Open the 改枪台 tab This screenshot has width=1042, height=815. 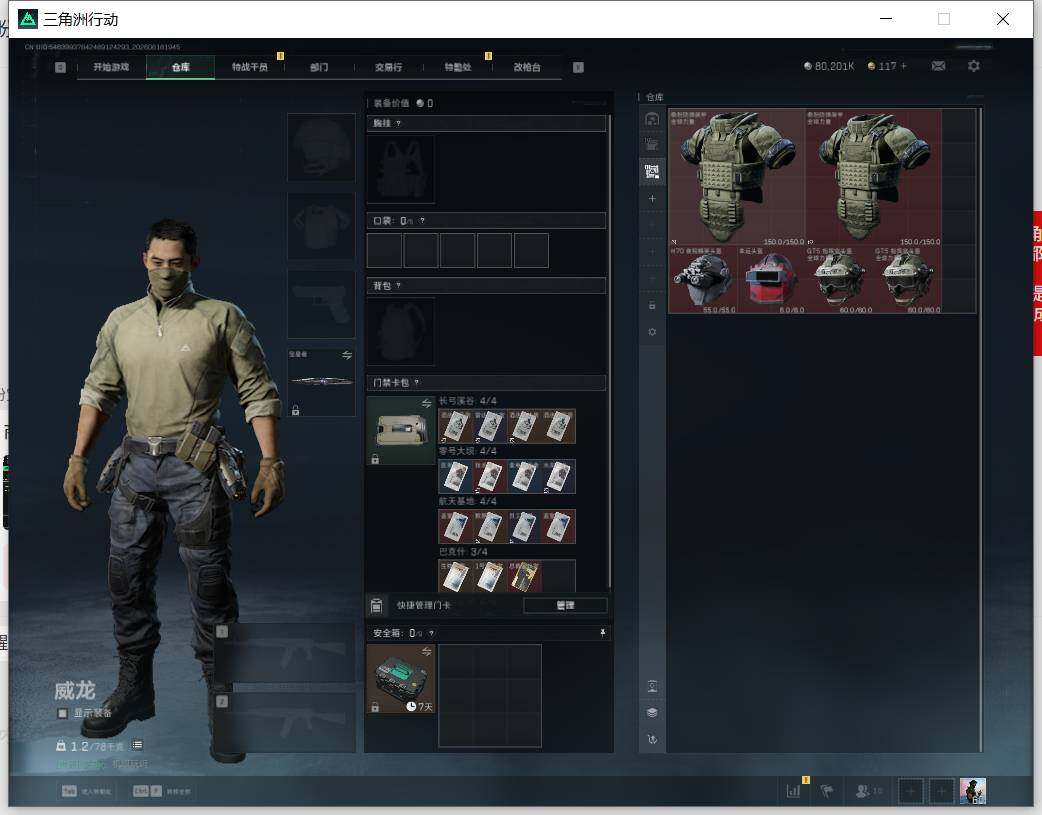click(x=526, y=67)
